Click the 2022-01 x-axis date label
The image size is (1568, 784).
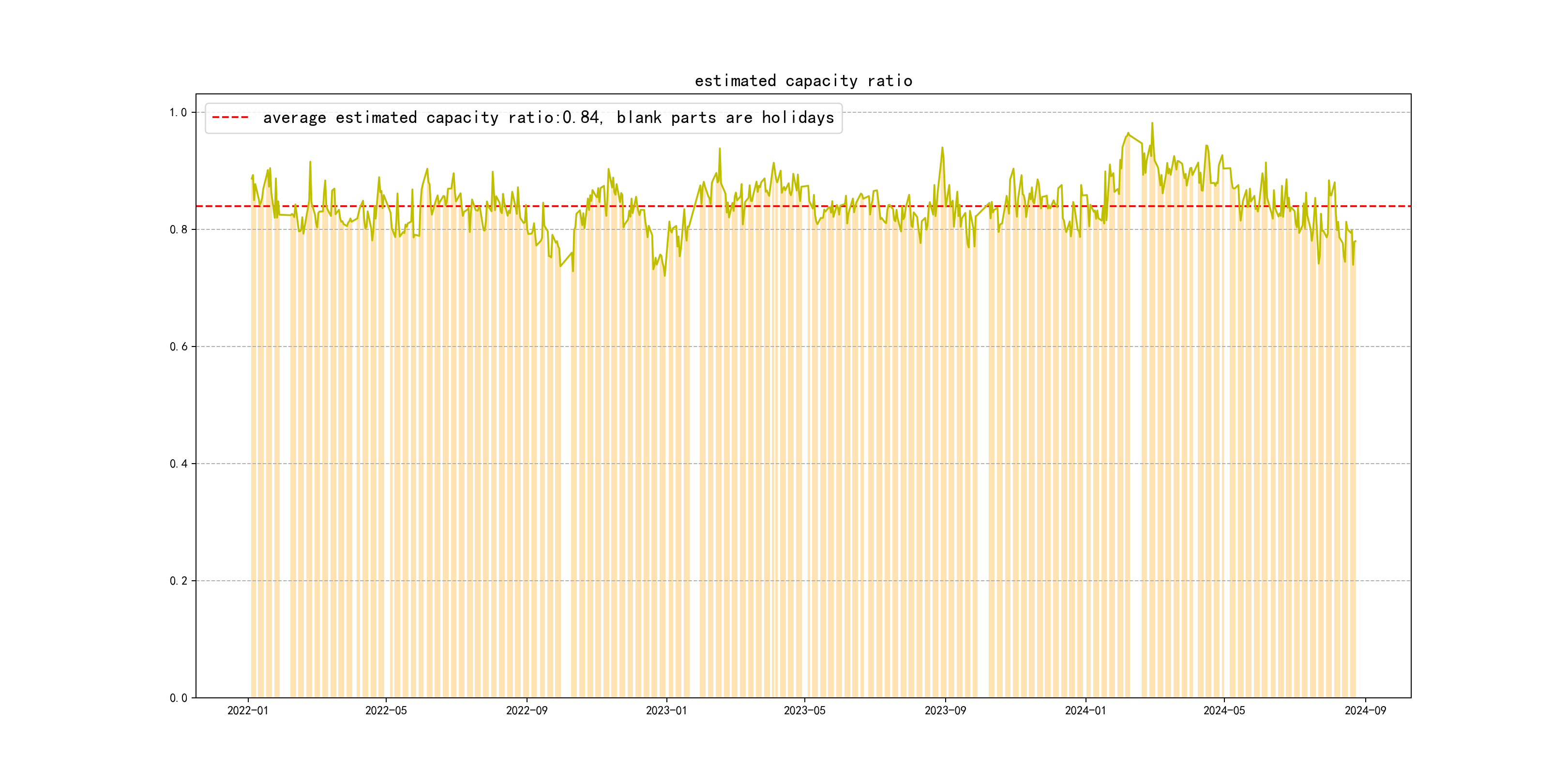point(248,710)
